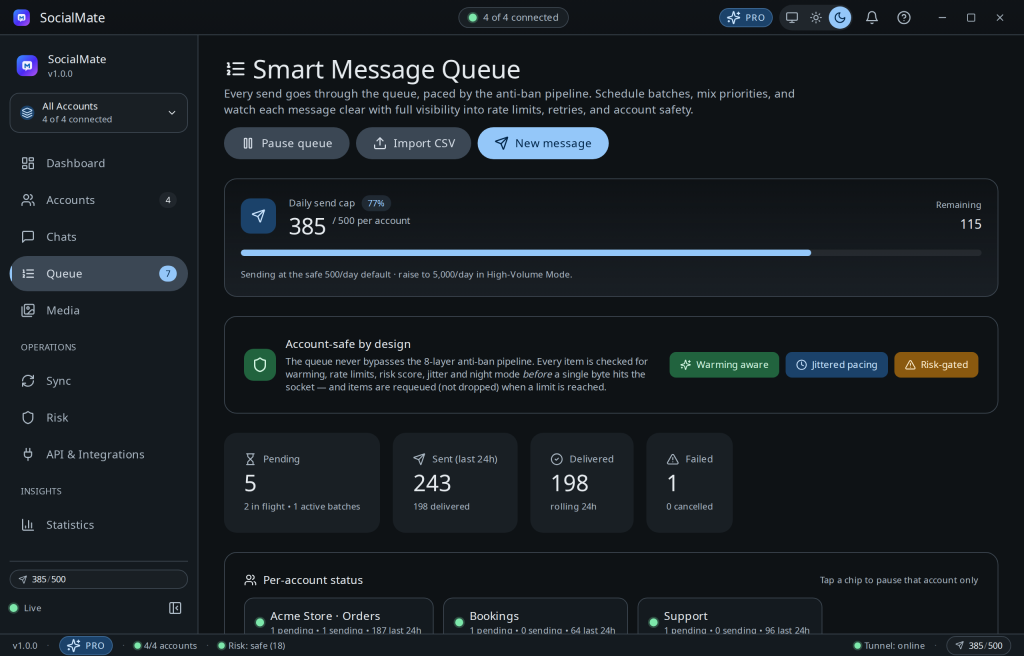Click 'Risk: safe (18)' in status bar

(251, 646)
